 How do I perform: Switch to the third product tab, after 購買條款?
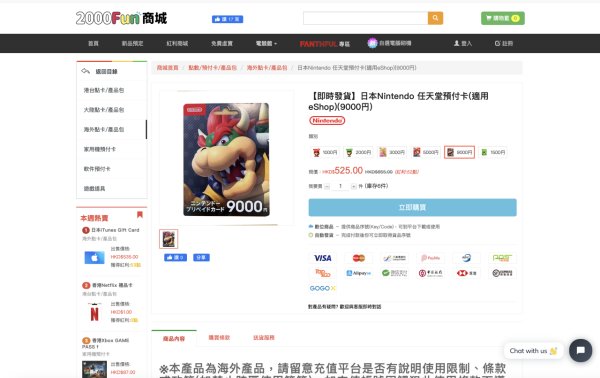[264, 337]
